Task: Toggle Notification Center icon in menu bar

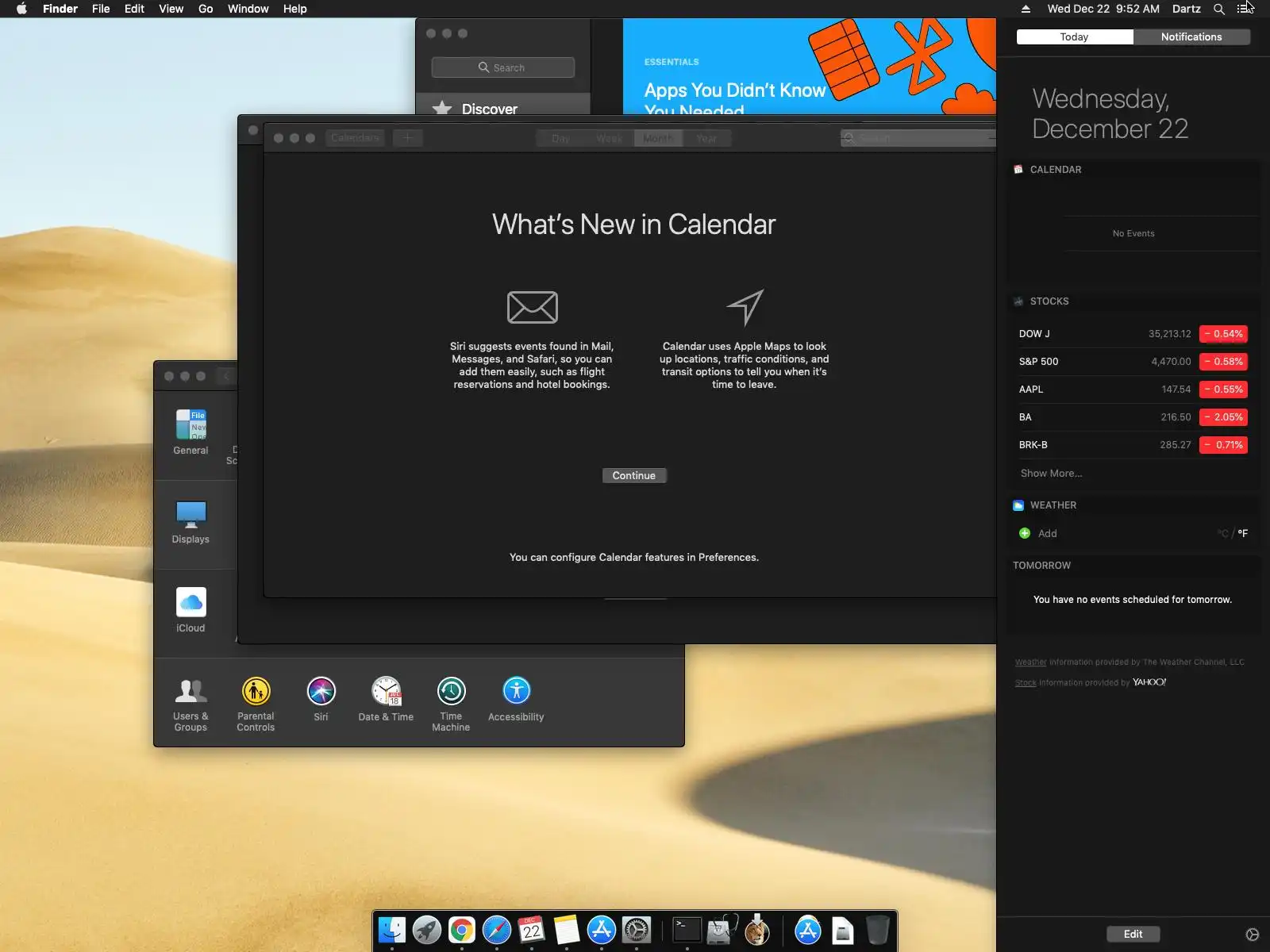Action: tap(1245, 9)
